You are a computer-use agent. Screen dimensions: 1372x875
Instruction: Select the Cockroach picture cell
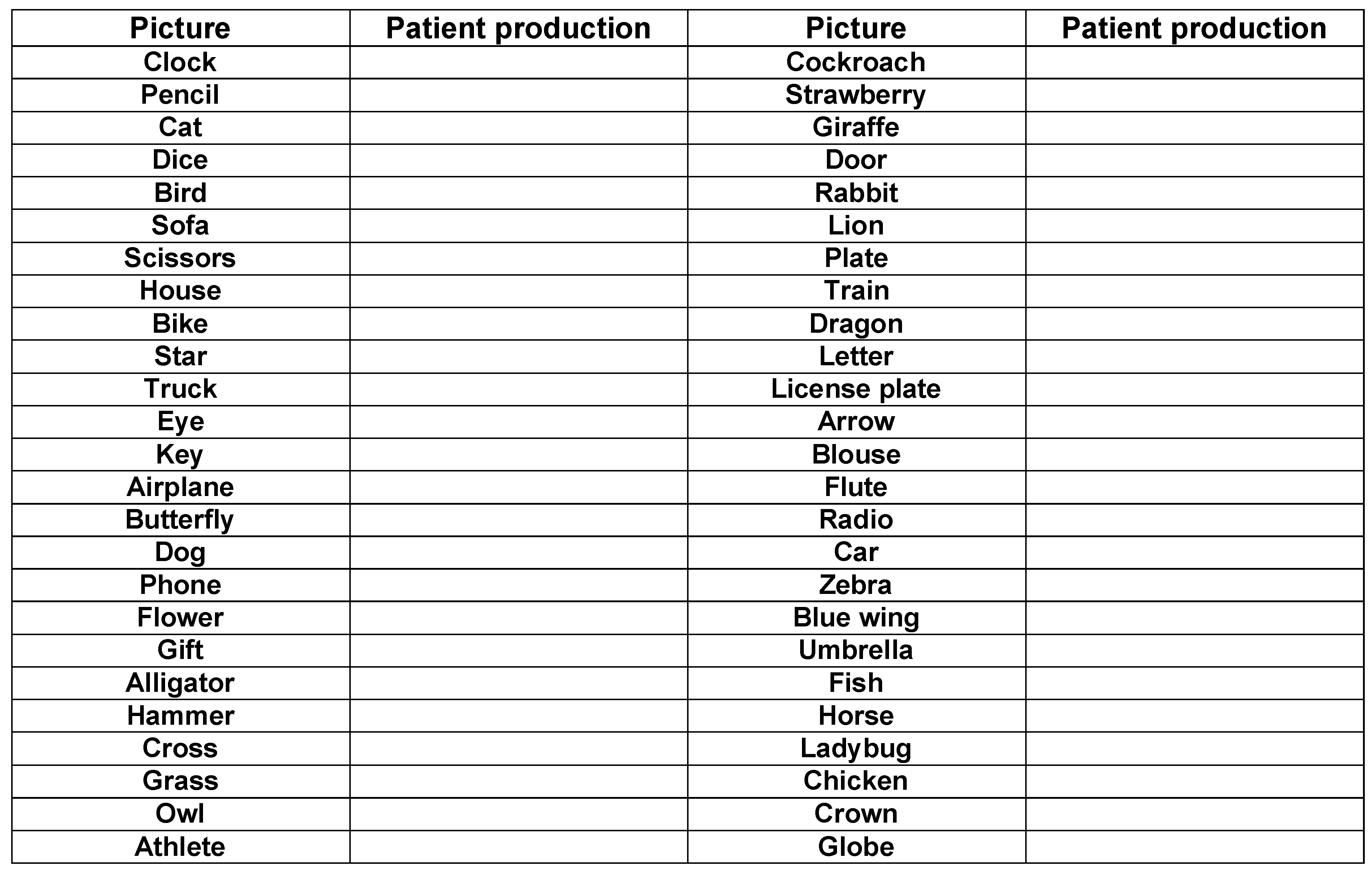click(856, 62)
